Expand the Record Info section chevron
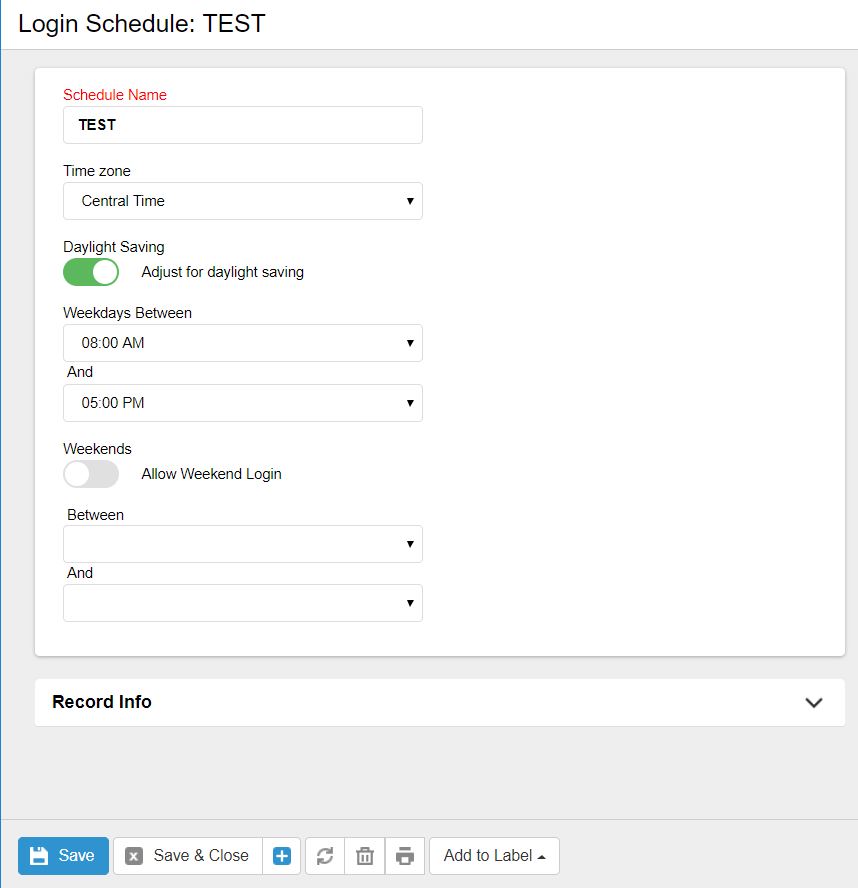The width and height of the screenshot is (858, 888). (x=814, y=702)
